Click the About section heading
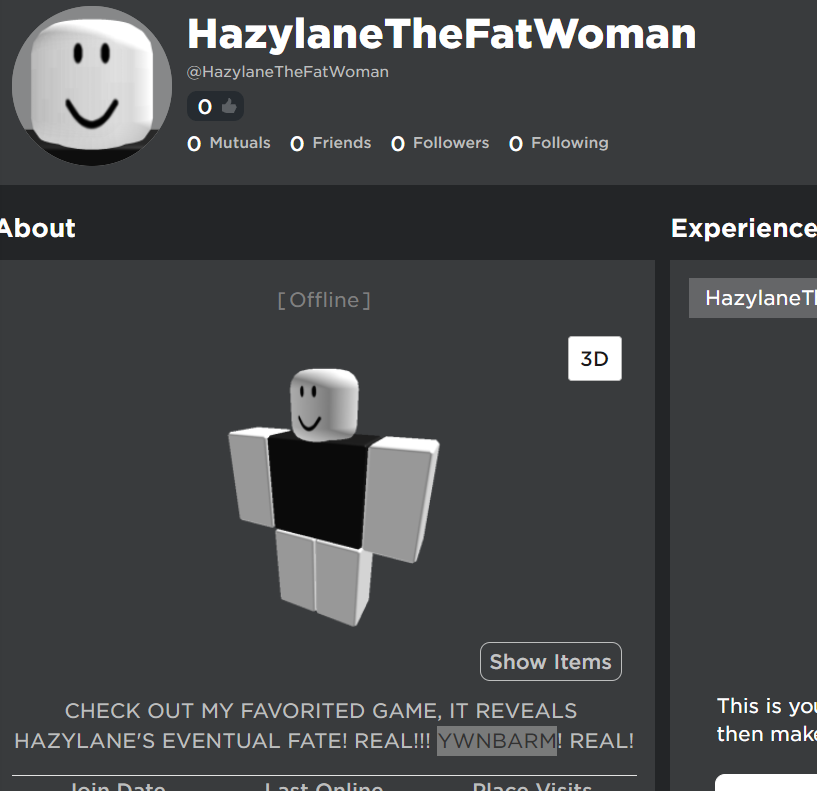 click(x=38, y=228)
